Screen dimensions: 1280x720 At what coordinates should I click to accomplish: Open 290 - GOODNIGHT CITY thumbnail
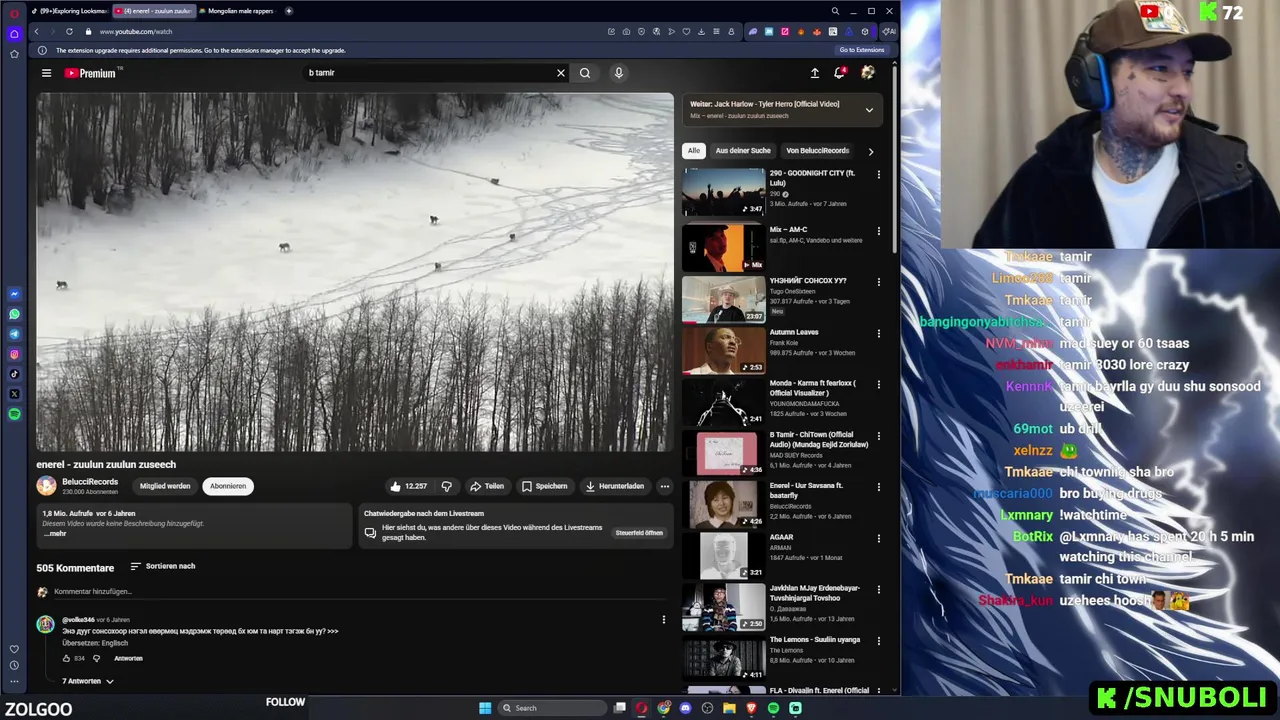coord(724,192)
